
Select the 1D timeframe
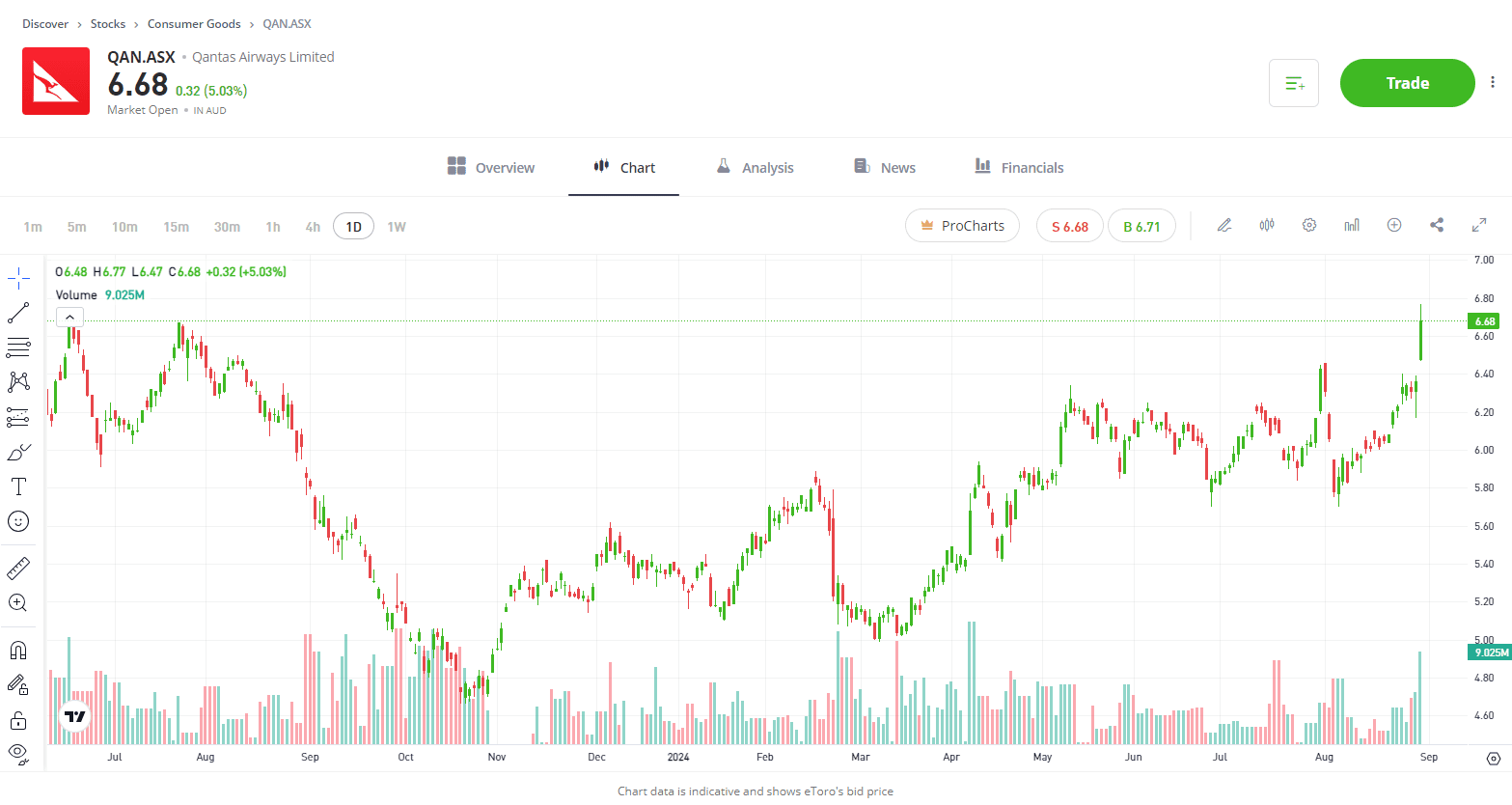pyautogui.click(x=353, y=227)
